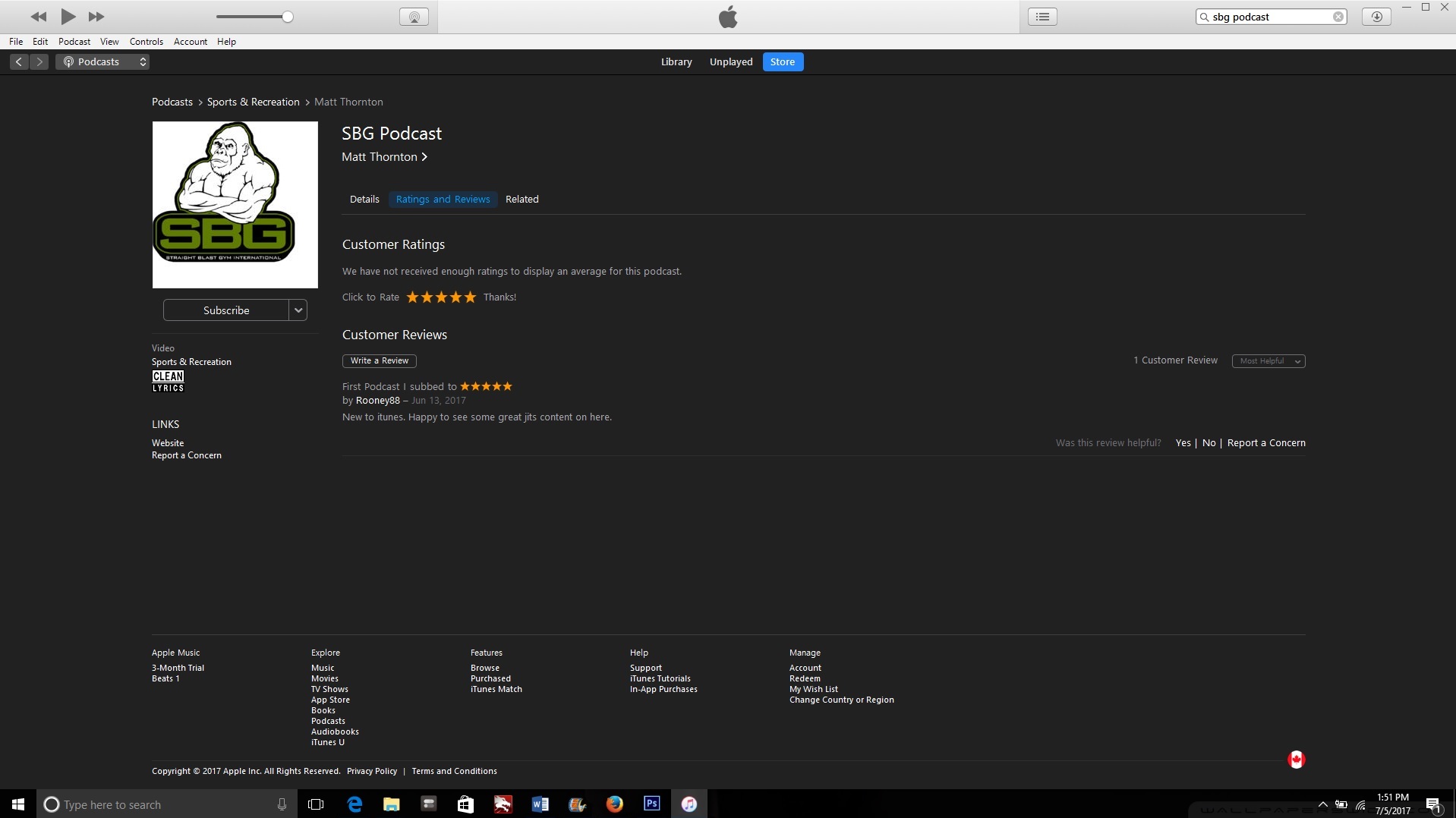Open the iTunes Tutorials footer link
Viewport: 1456px width, 818px height.
point(660,678)
